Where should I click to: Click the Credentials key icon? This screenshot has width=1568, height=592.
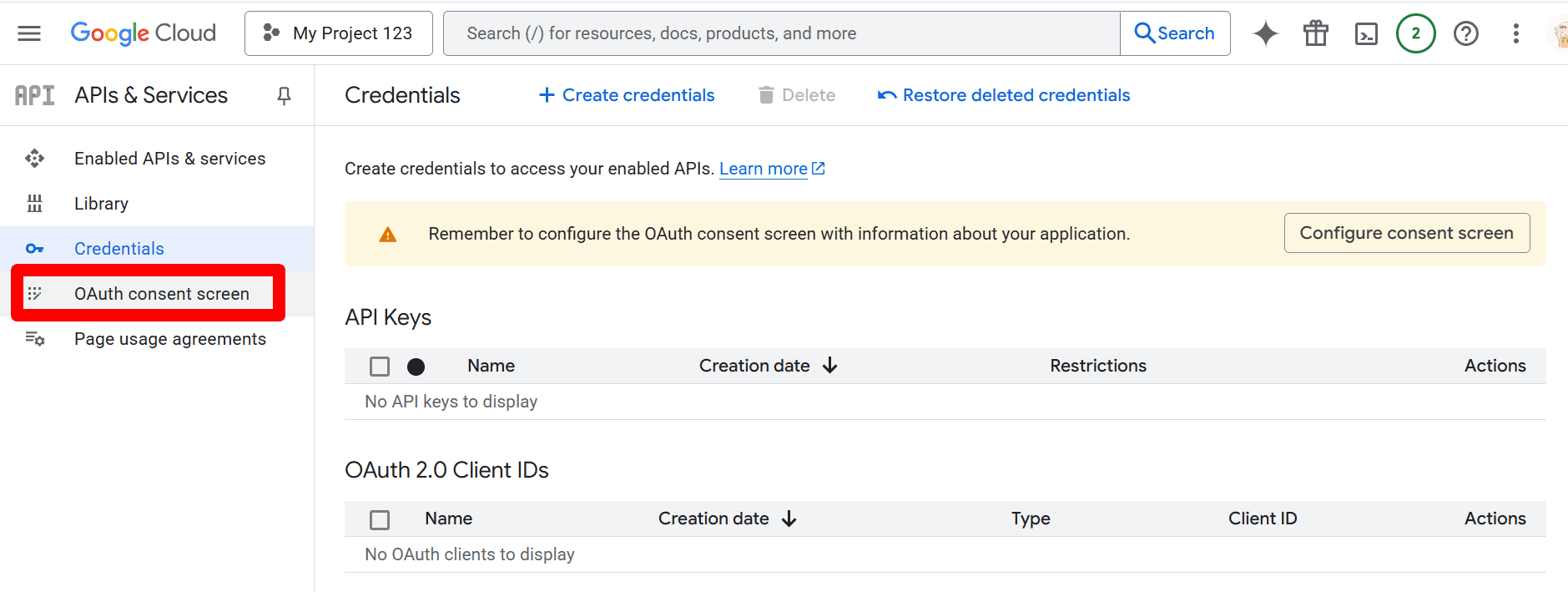[x=34, y=249]
